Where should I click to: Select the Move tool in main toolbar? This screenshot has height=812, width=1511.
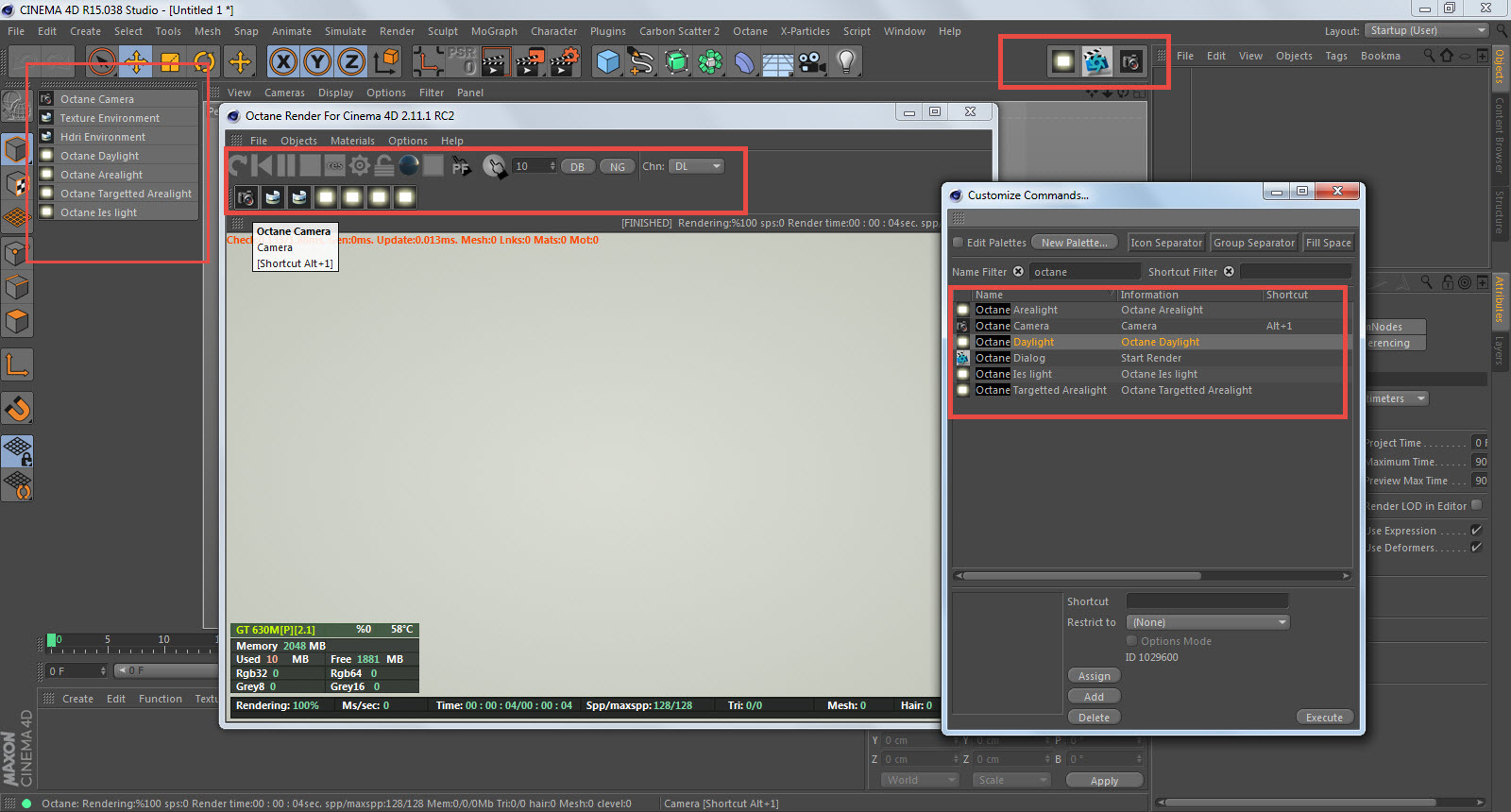136,62
